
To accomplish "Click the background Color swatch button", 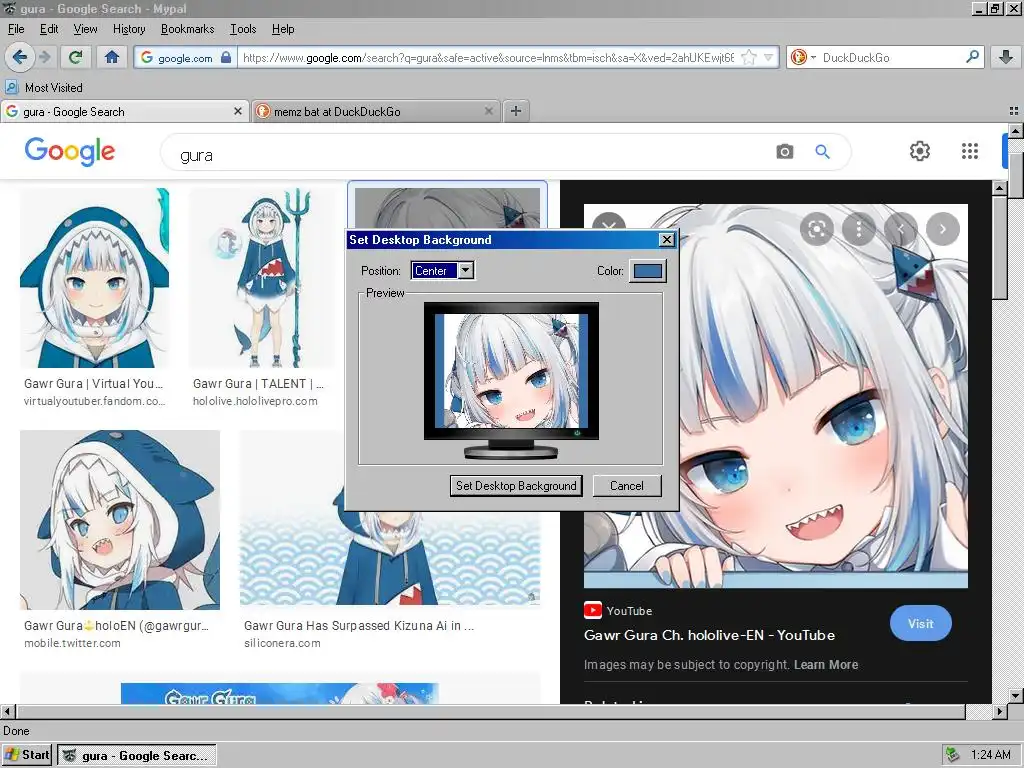I will (648, 271).
